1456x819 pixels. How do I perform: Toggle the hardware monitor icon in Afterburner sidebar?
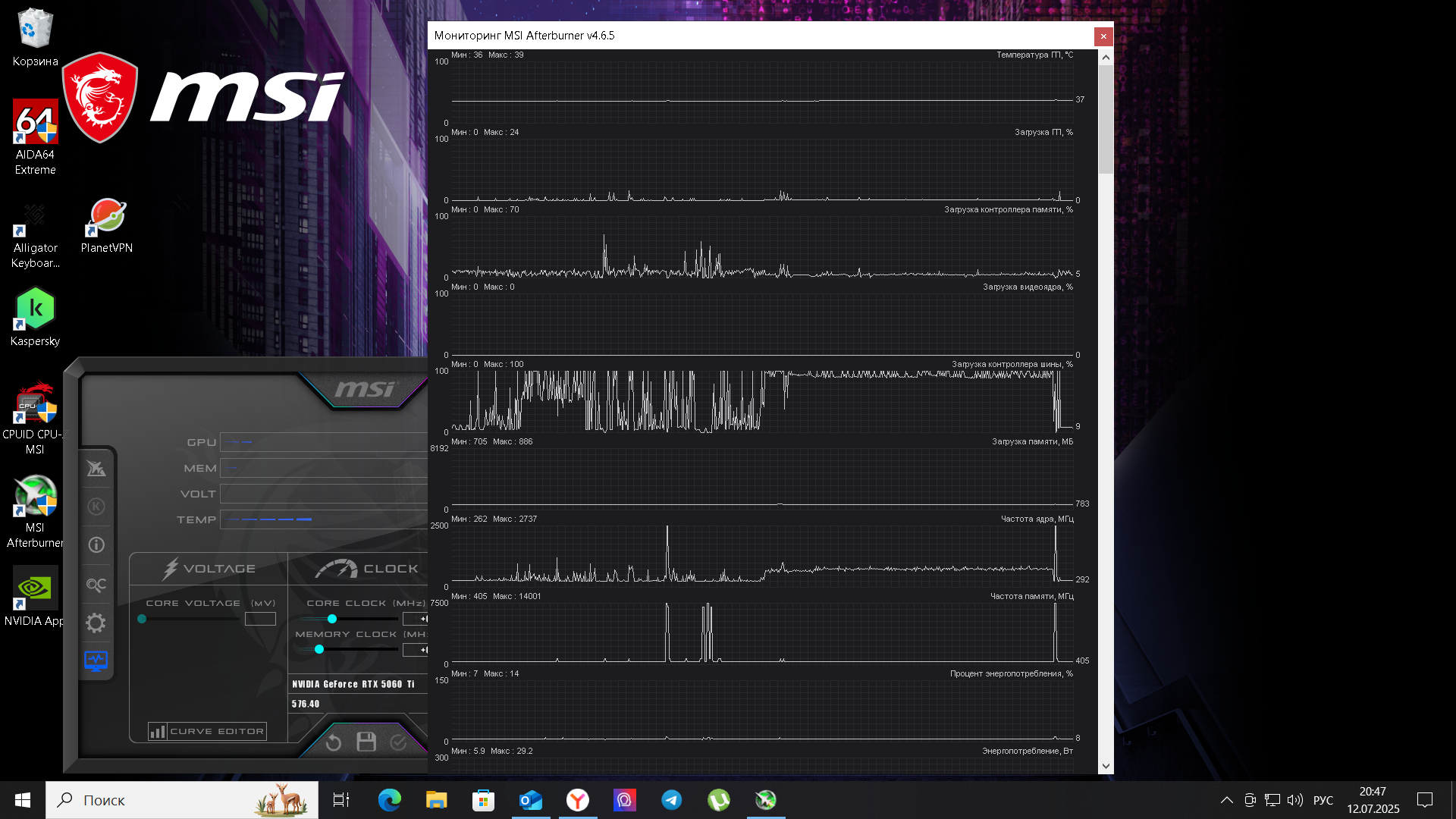[x=96, y=661]
